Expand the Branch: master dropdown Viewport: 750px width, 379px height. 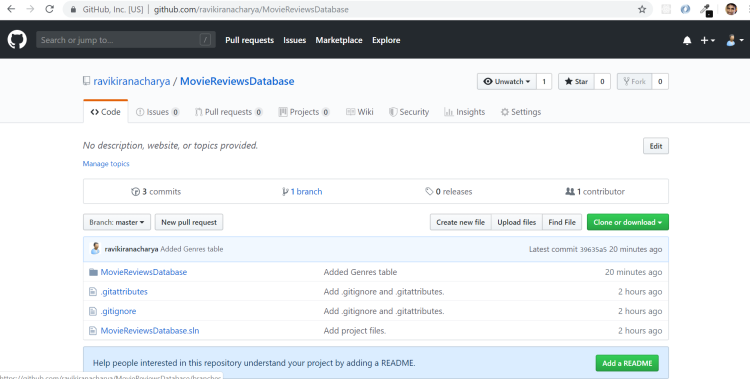(117, 222)
